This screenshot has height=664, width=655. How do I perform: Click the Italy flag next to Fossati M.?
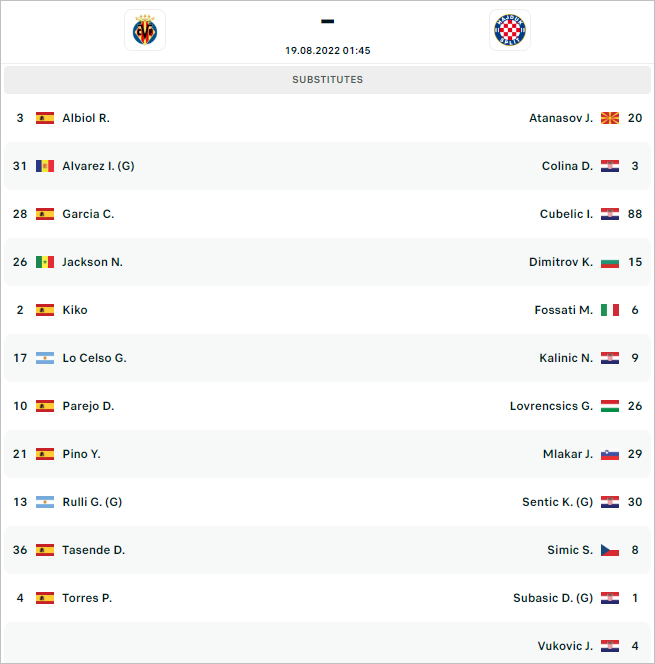[x=610, y=310]
